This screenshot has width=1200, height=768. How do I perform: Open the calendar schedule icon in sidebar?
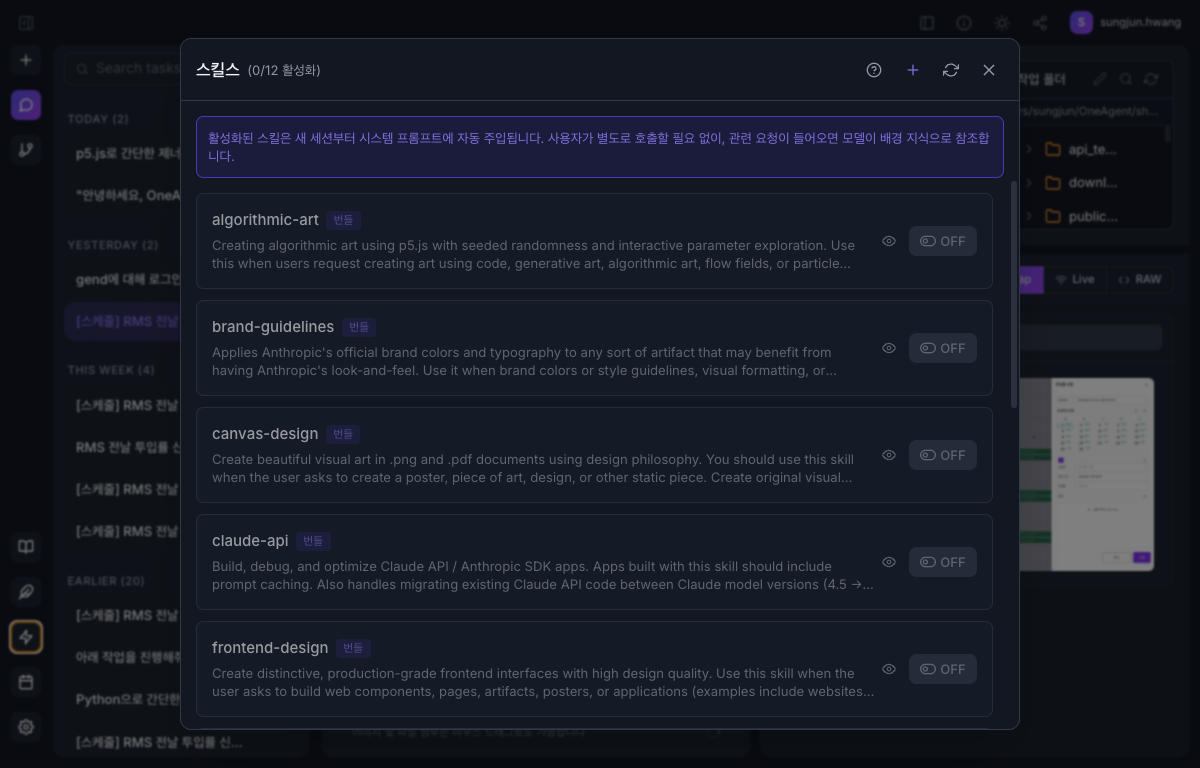click(26, 682)
